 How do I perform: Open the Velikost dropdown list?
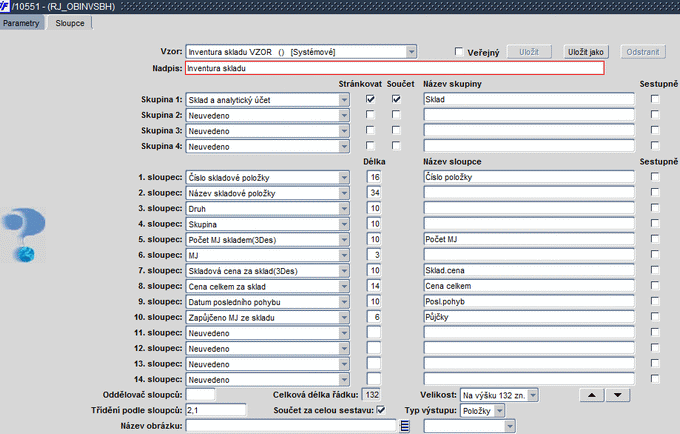[532, 395]
